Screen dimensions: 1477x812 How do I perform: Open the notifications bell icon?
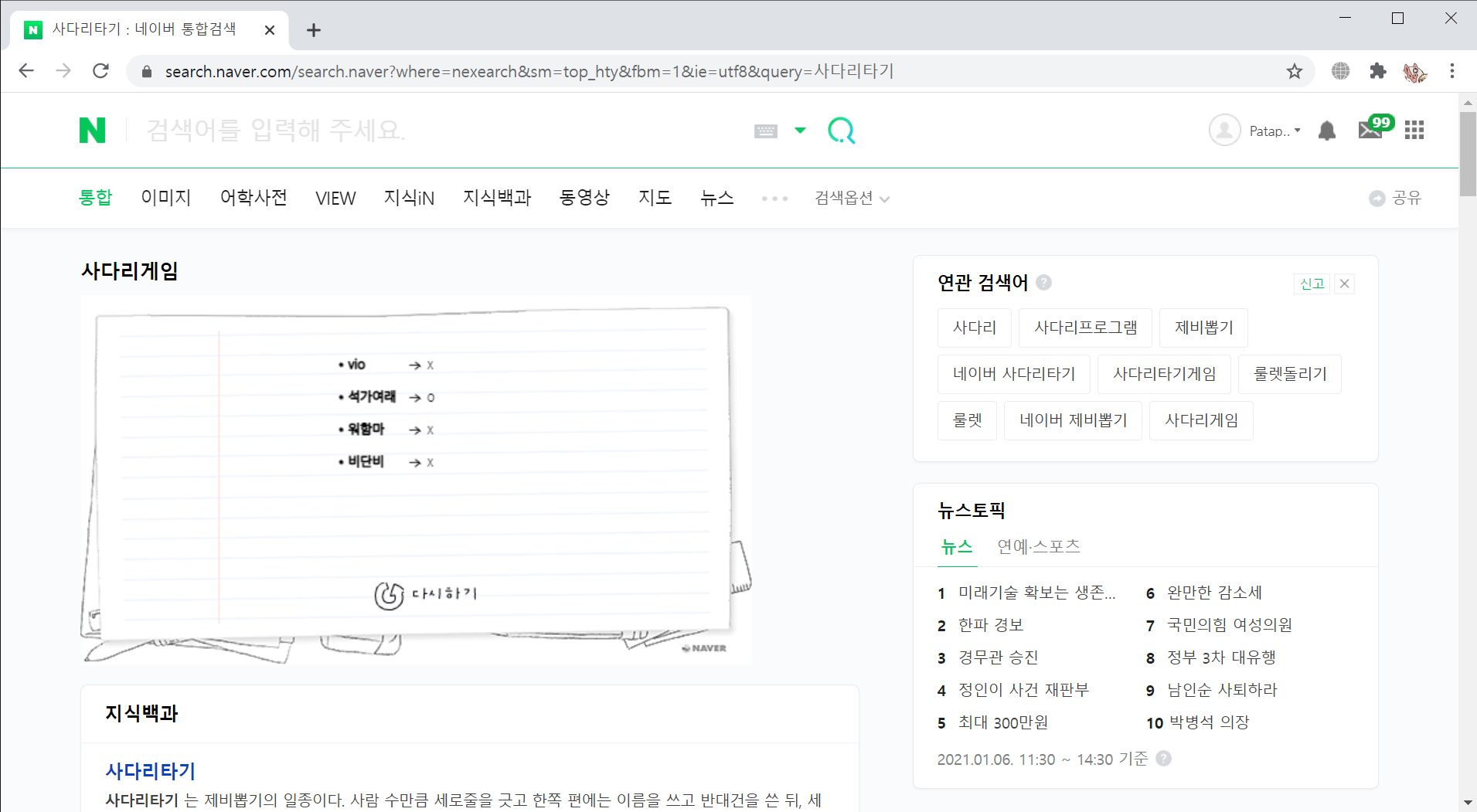click(1327, 131)
